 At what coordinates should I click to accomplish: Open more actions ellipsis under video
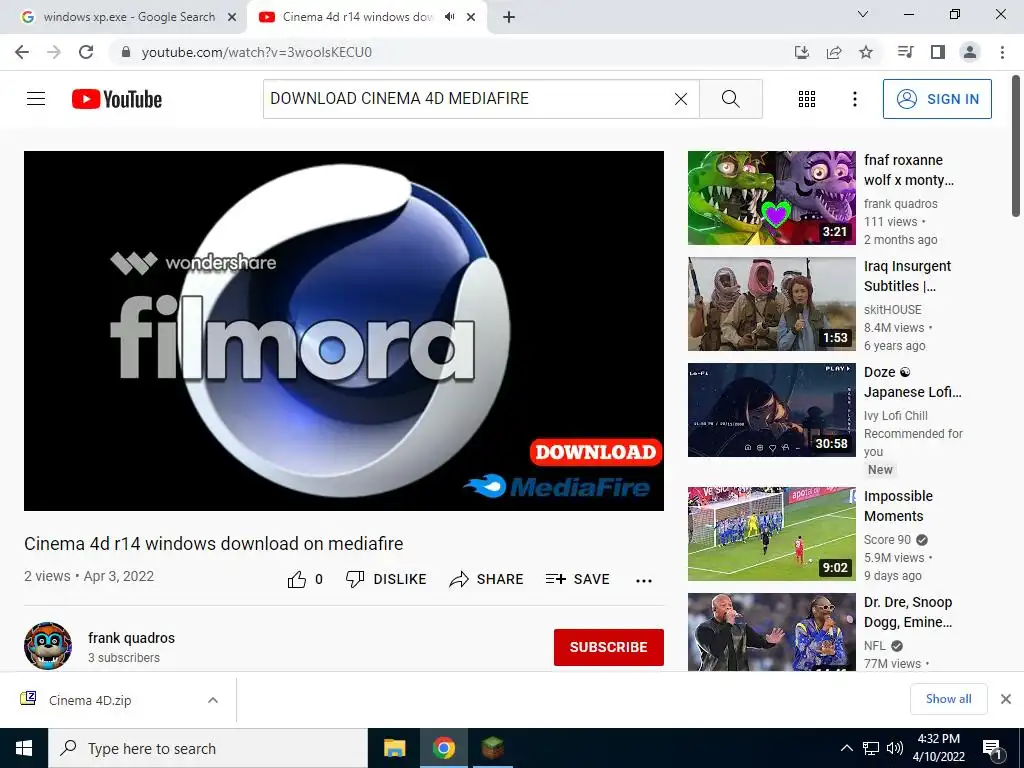click(644, 581)
